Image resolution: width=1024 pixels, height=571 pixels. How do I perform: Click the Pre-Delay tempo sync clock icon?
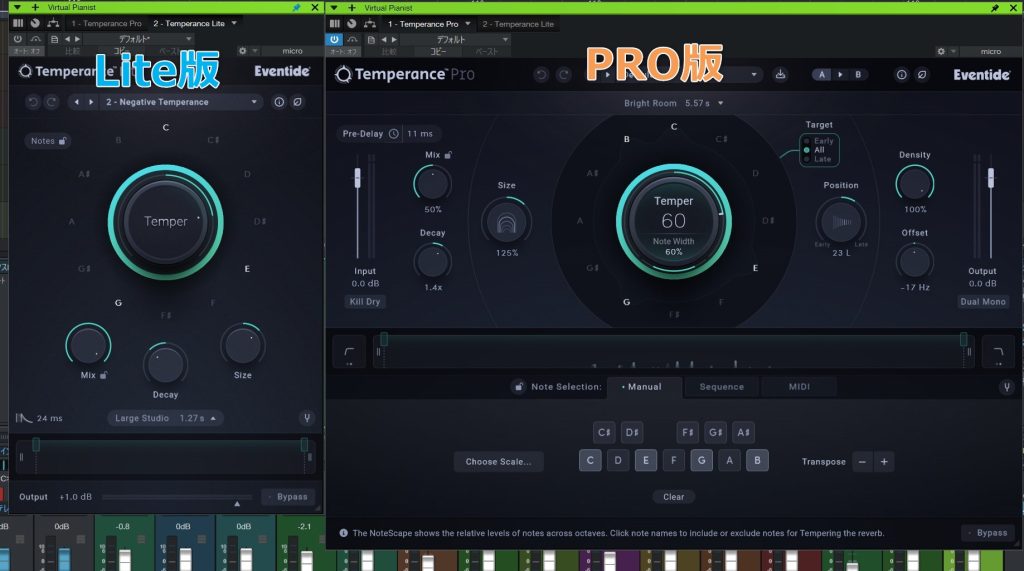[x=394, y=133]
